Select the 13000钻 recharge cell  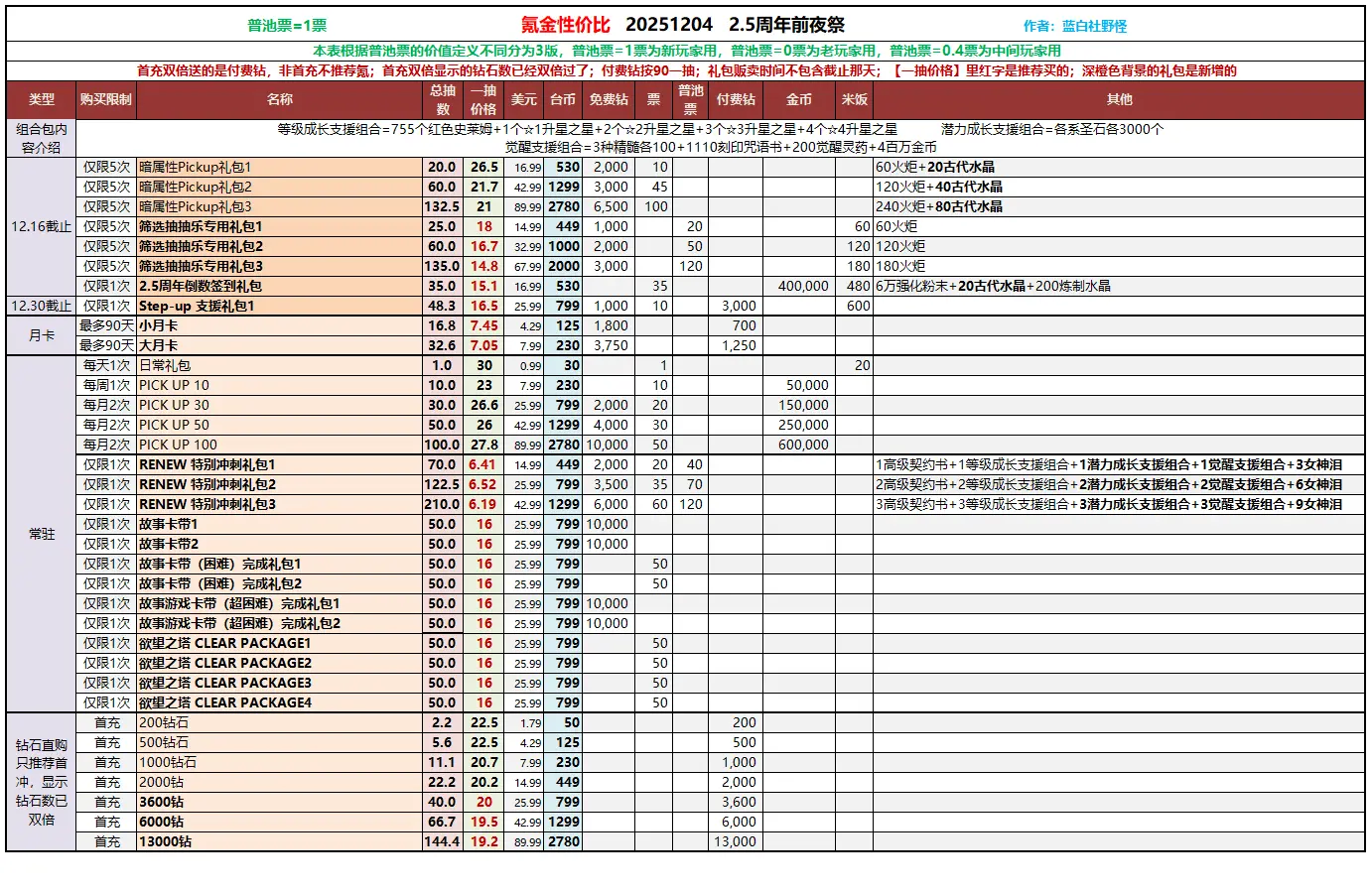166,841
